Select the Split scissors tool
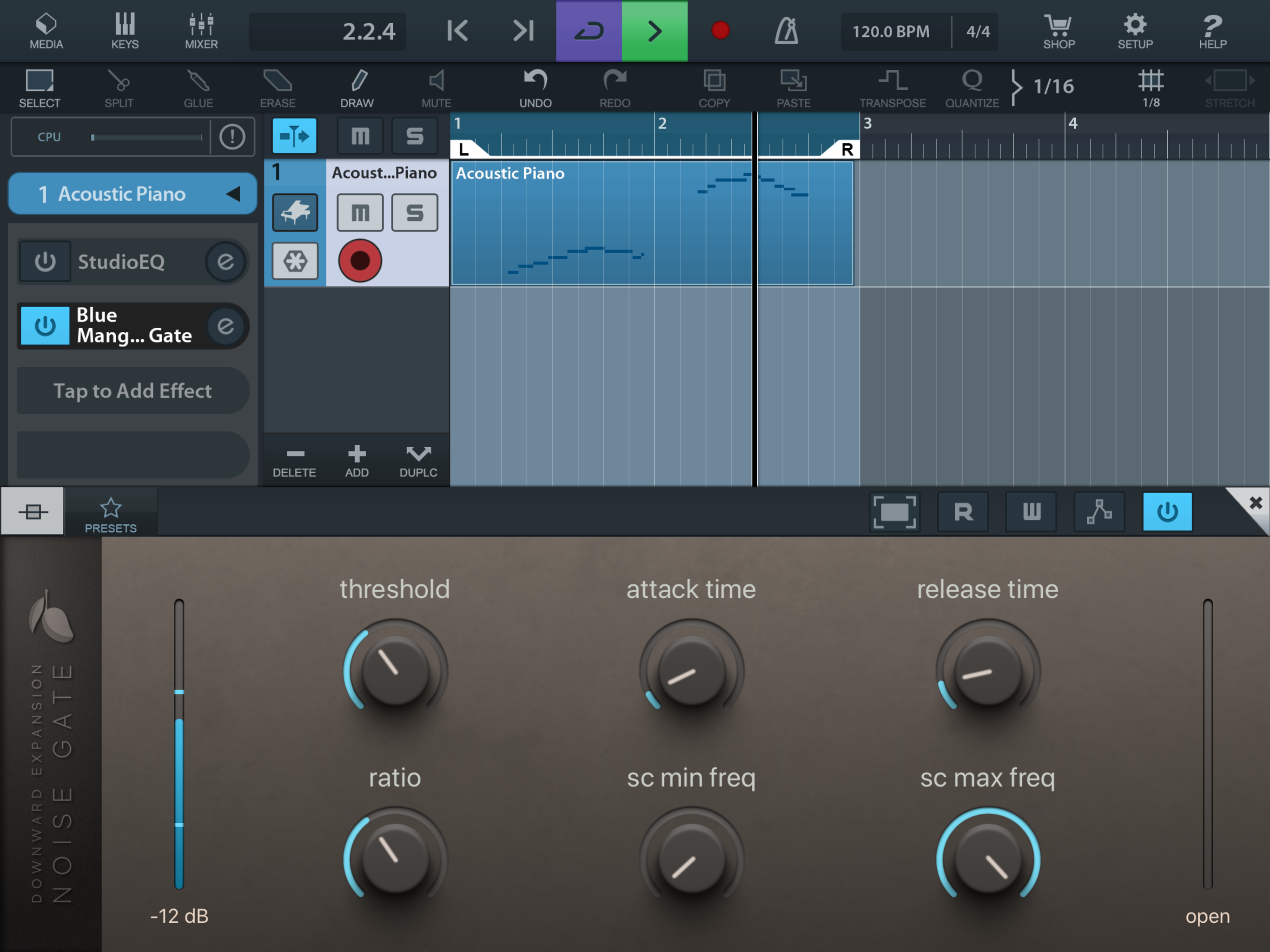Viewport: 1270px width, 952px height. click(119, 87)
